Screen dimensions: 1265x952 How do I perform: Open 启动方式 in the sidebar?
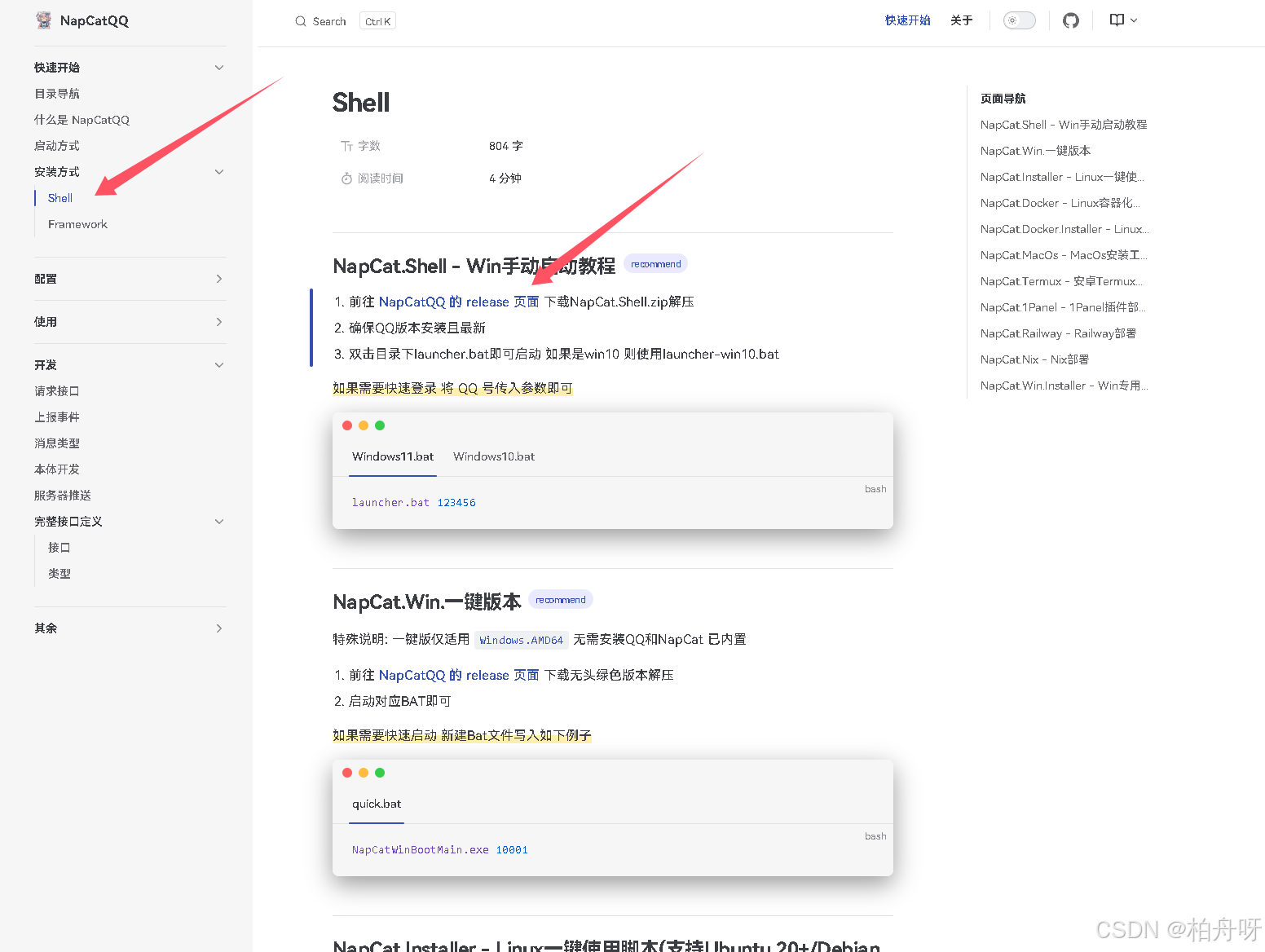[x=57, y=146]
